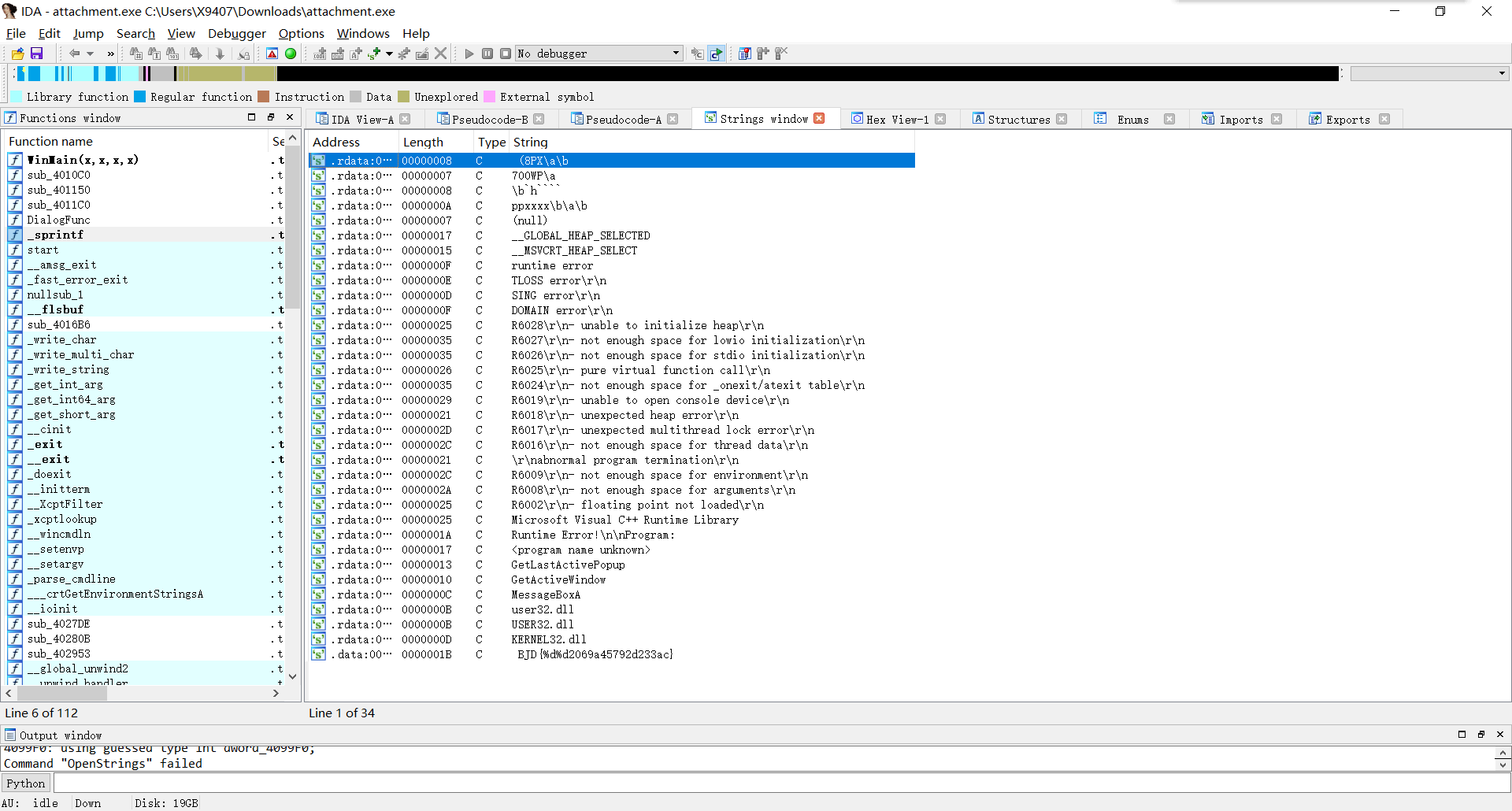This screenshot has height=811, width=1512.
Task: Click the Regular function legend color swatch
Action: pyautogui.click(x=139, y=97)
